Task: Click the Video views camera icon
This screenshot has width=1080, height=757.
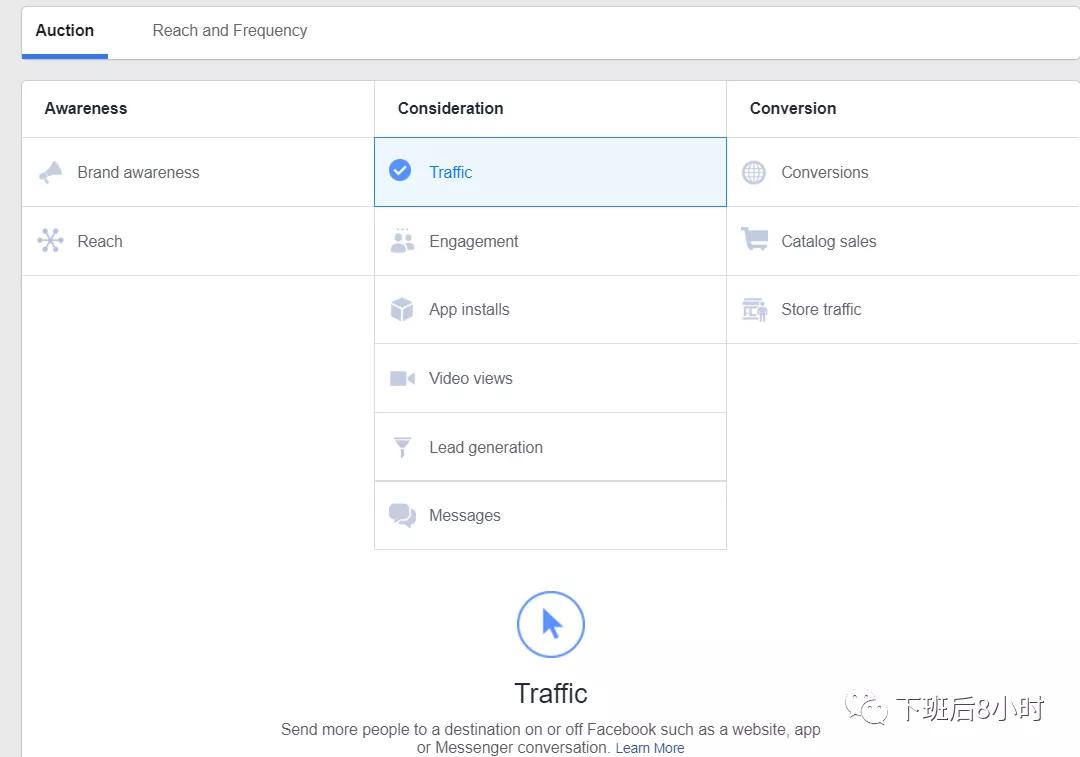Action: pos(402,378)
